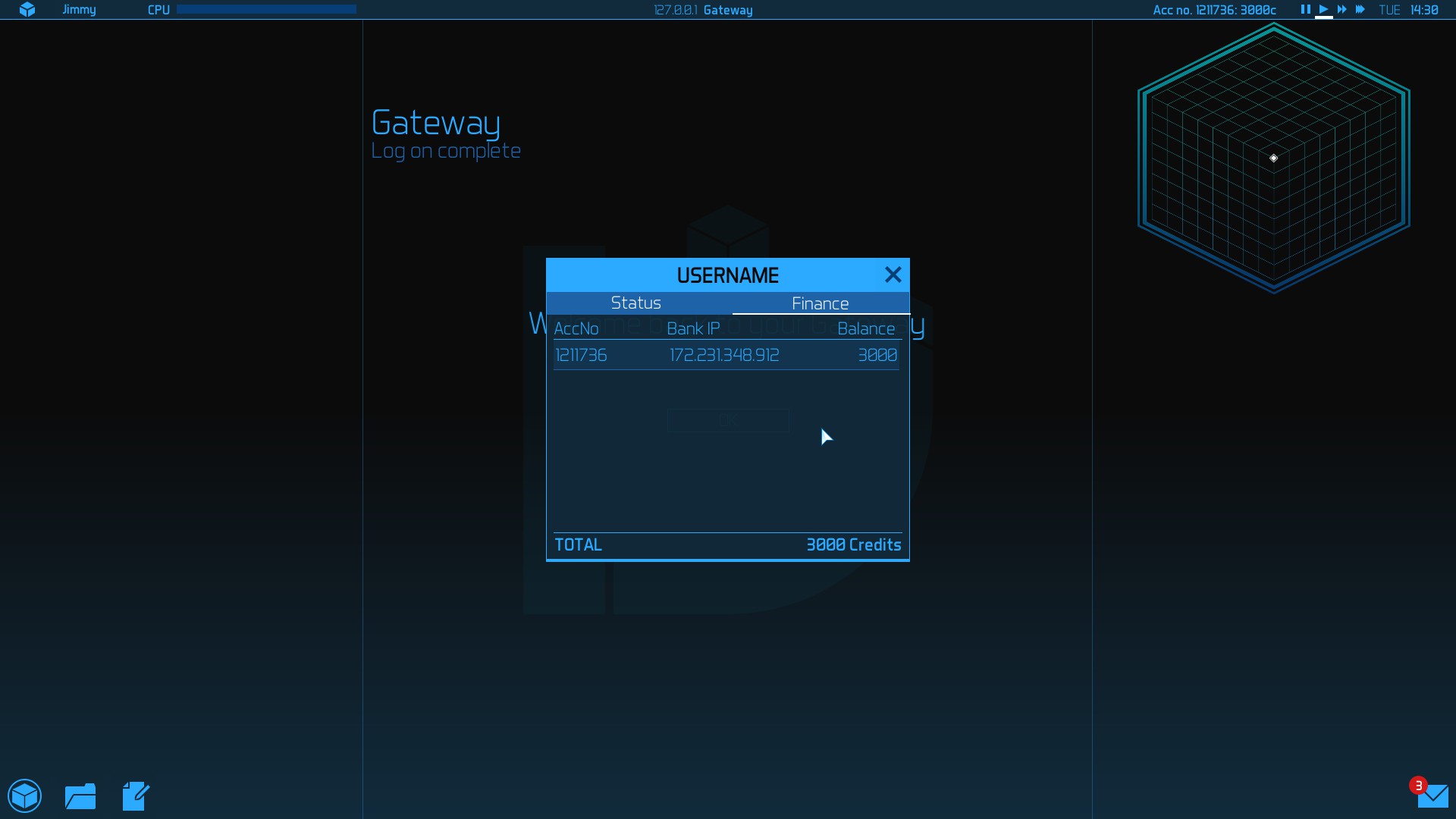Open the gateway cube icon in bottom dock
This screenshot has width=1456, height=819.
coord(25,796)
